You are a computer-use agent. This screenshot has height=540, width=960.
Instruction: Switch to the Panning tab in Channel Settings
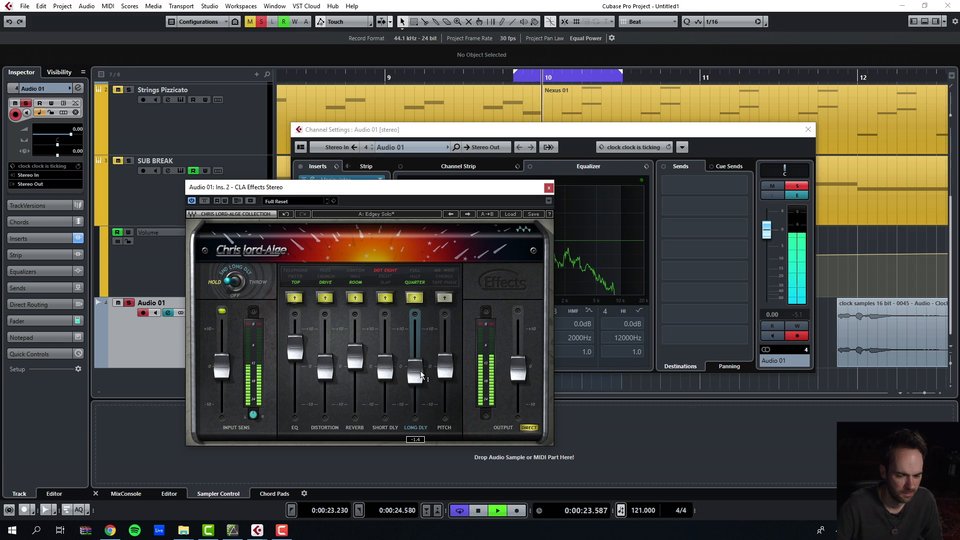point(729,366)
